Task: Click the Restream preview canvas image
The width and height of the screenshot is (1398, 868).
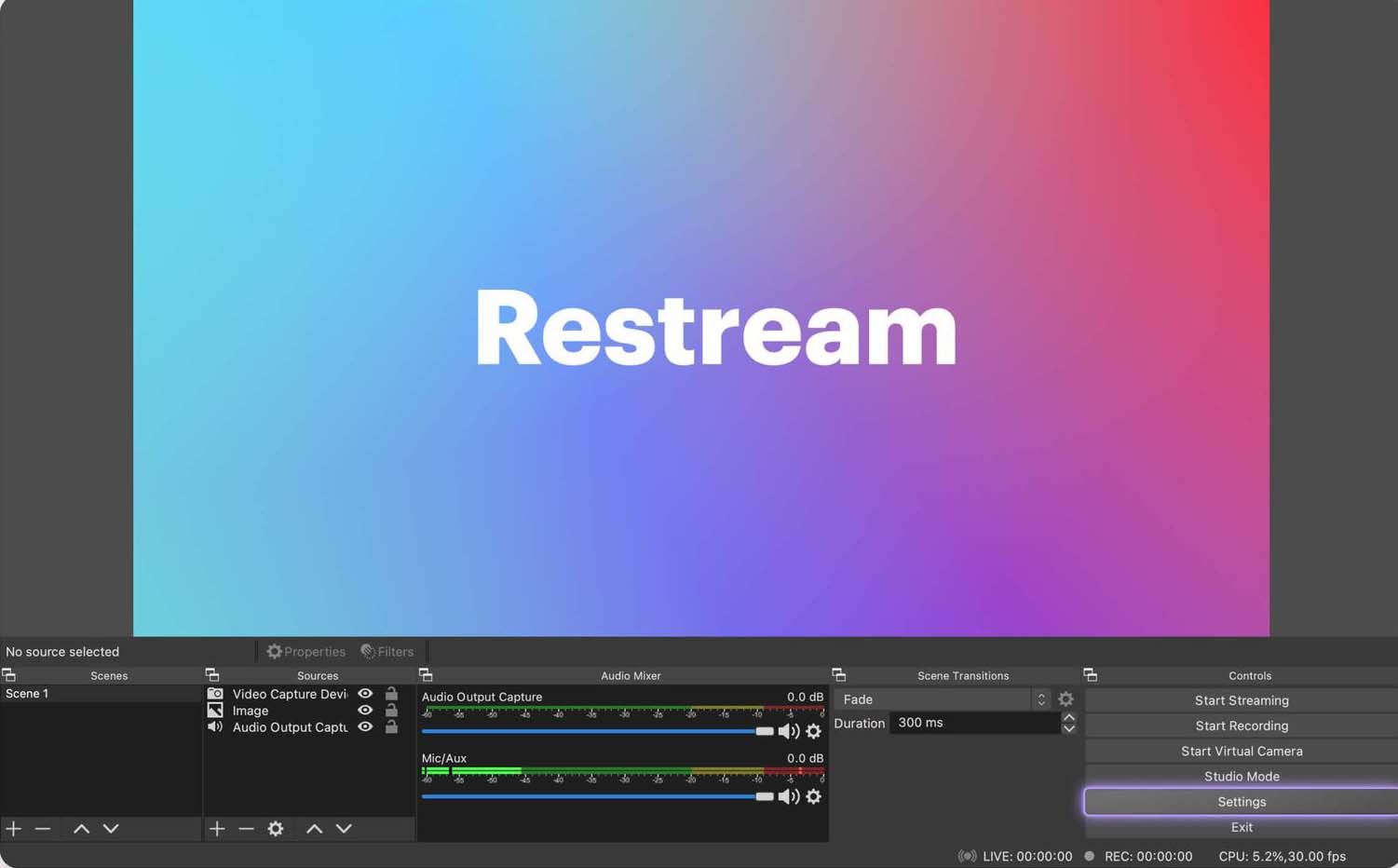Action: pos(701,318)
